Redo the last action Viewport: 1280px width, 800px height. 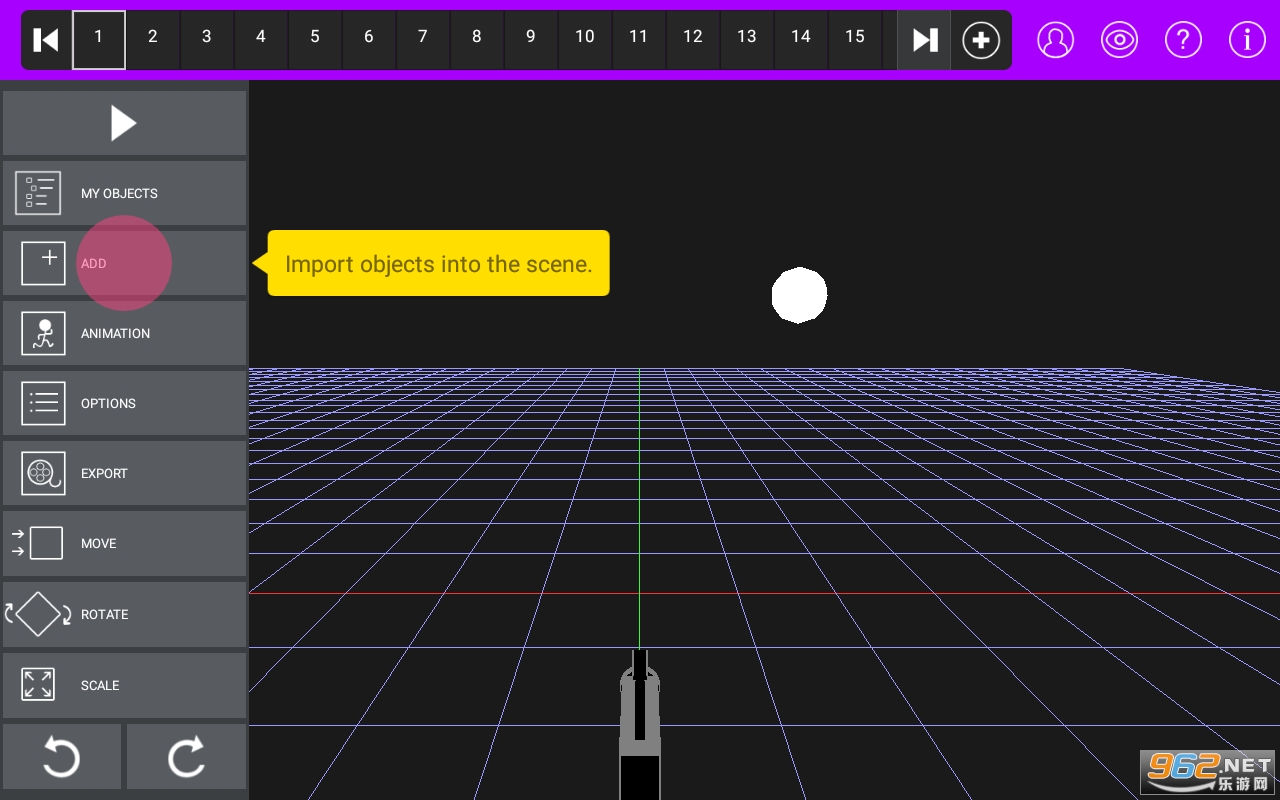click(186, 757)
